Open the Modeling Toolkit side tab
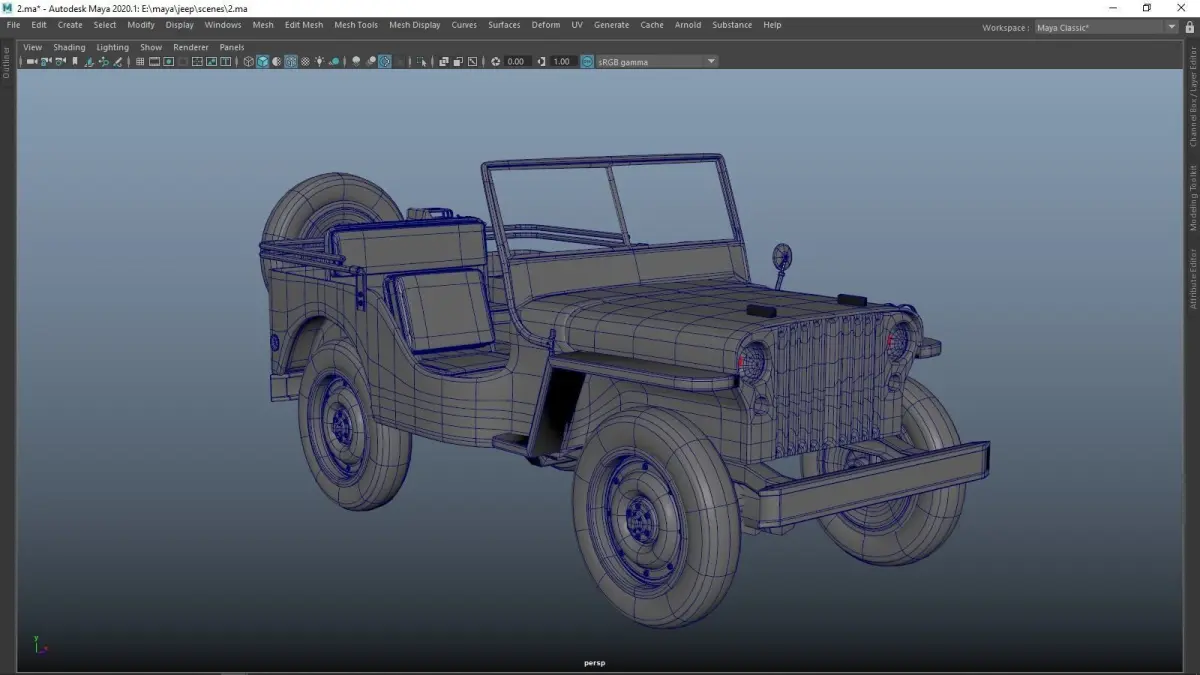 click(1192, 198)
